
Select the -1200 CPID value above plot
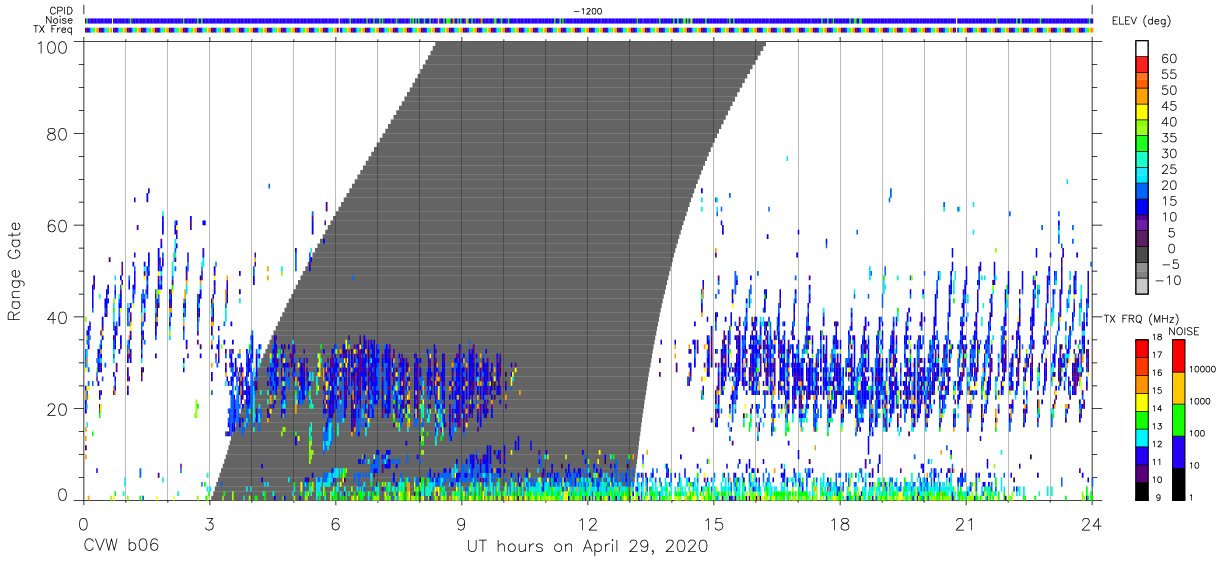point(587,11)
